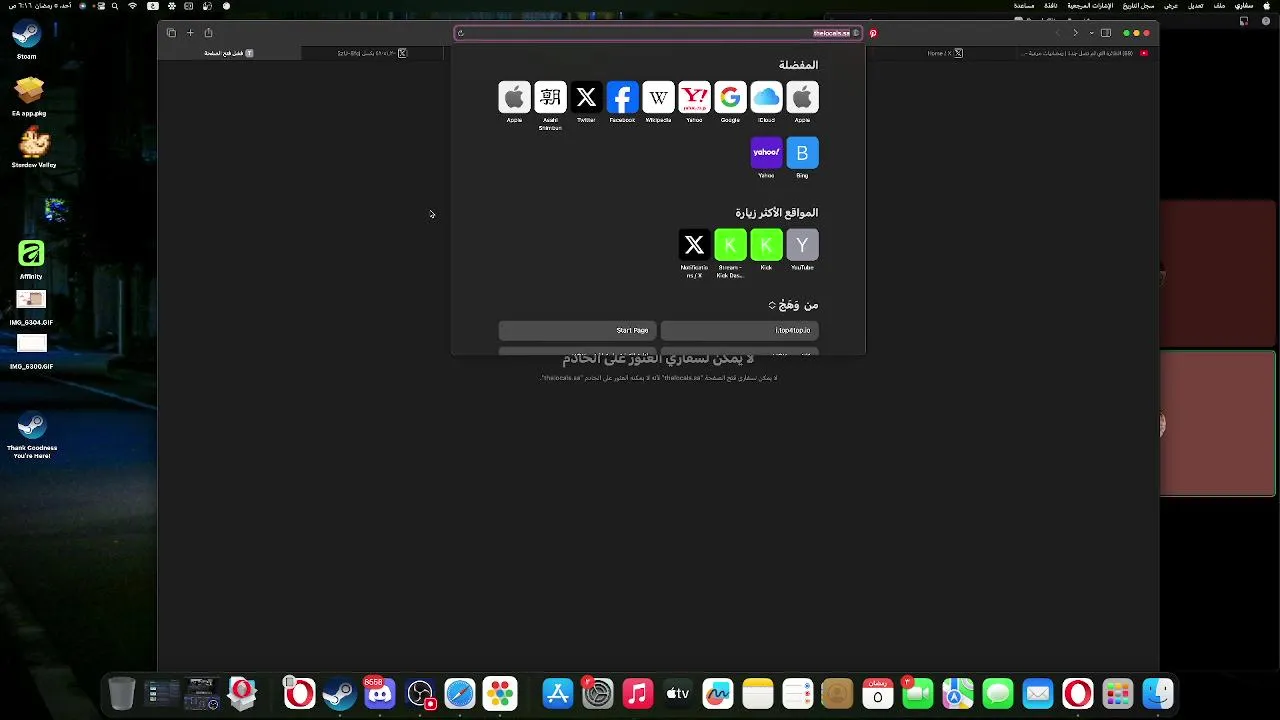This screenshot has height=720, width=1280.
Task: Open IMG_8304.GIF on the desktop
Action: pyautogui.click(x=31, y=301)
